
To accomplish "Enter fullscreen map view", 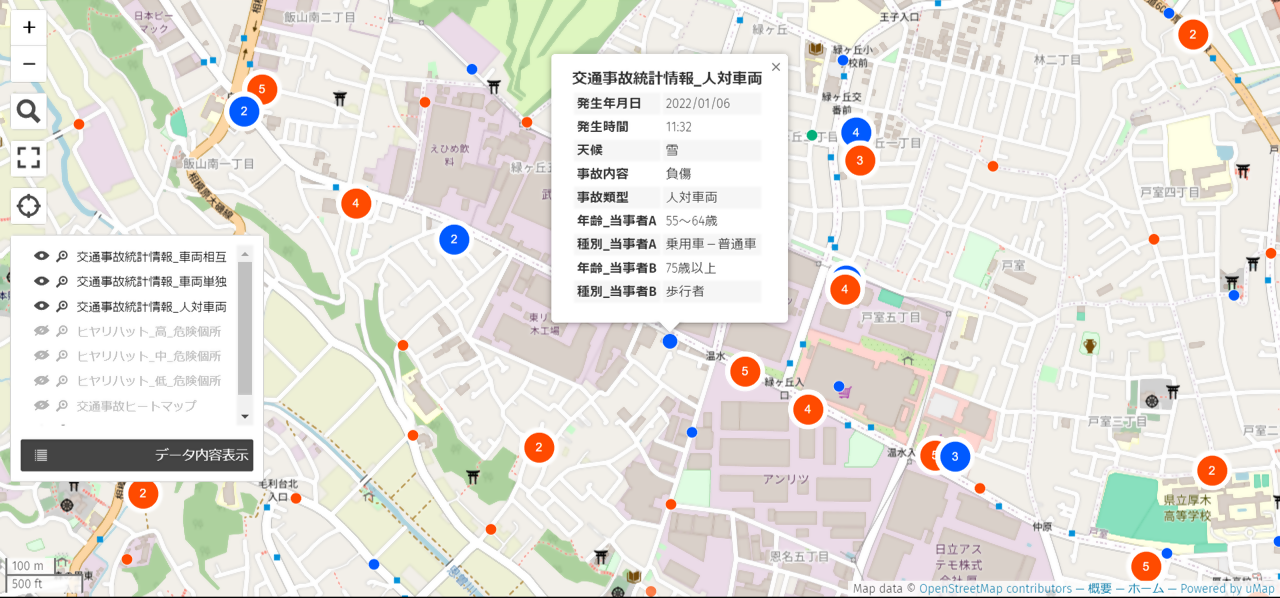I will click(x=29, y=157).
